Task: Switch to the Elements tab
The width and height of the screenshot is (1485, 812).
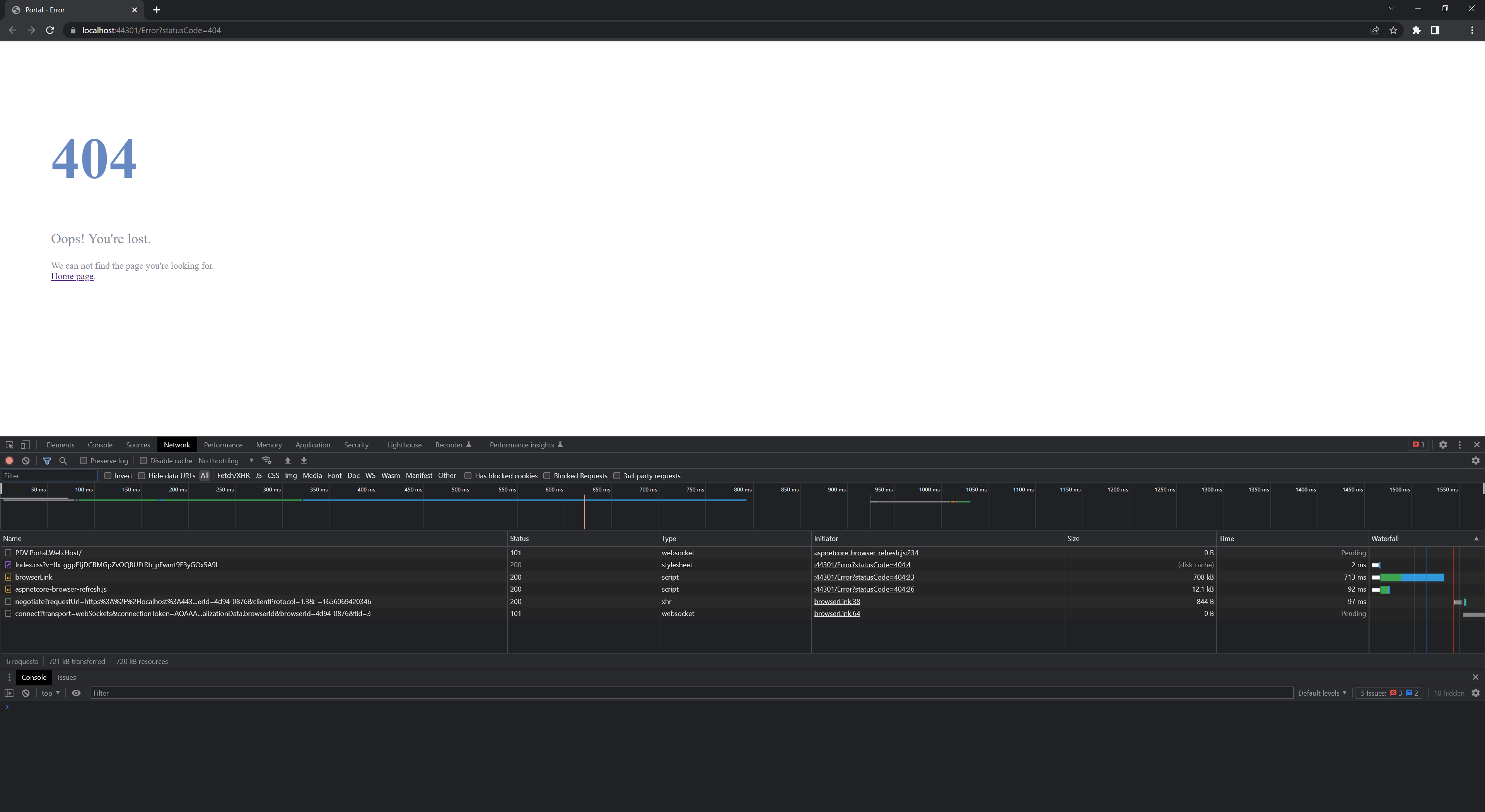Action: (x=61, y=445)
